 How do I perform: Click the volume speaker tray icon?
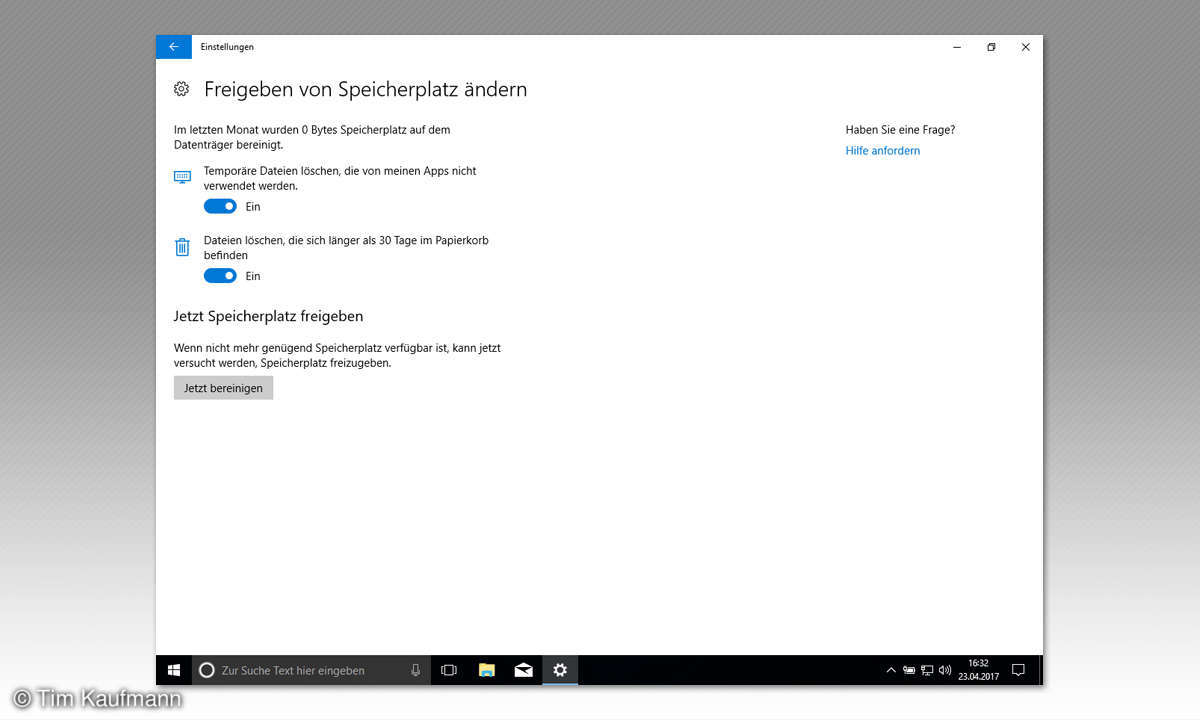point(945,670)
